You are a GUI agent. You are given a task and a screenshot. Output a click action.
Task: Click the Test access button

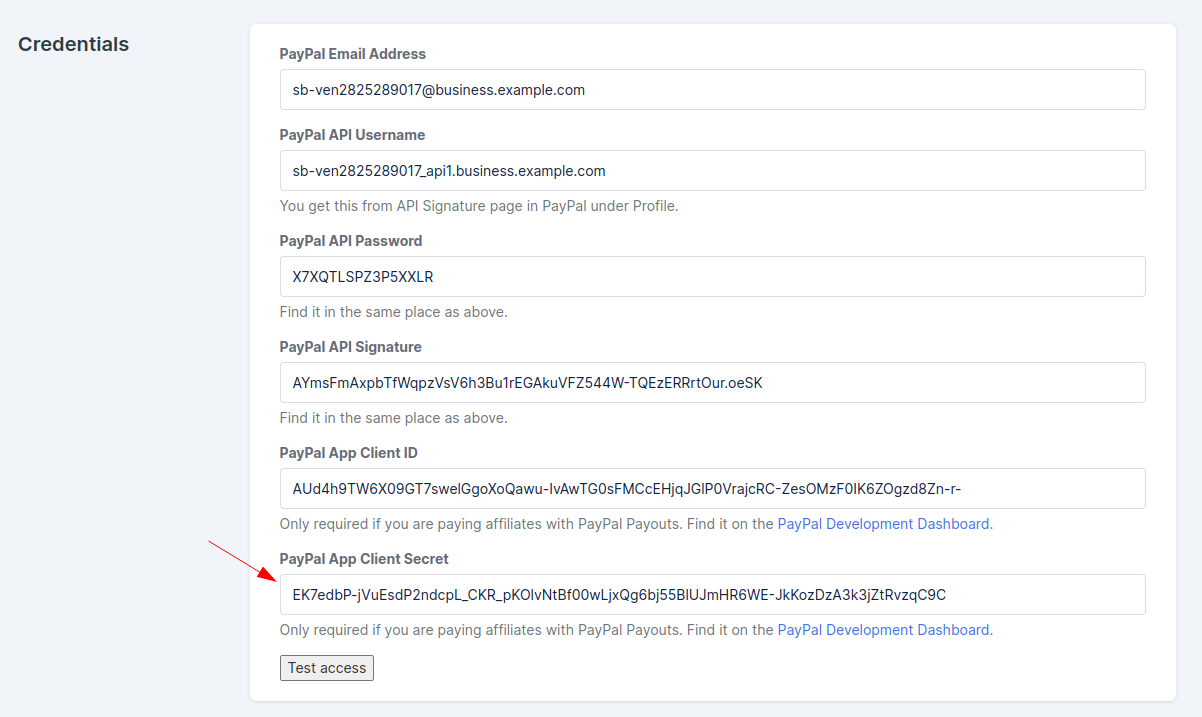point(327,668)
